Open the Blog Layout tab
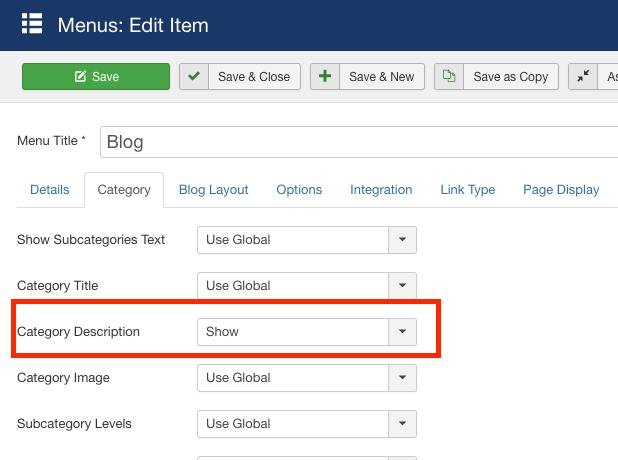This screenshot has height=460, width=618. (x=213, y=190)
